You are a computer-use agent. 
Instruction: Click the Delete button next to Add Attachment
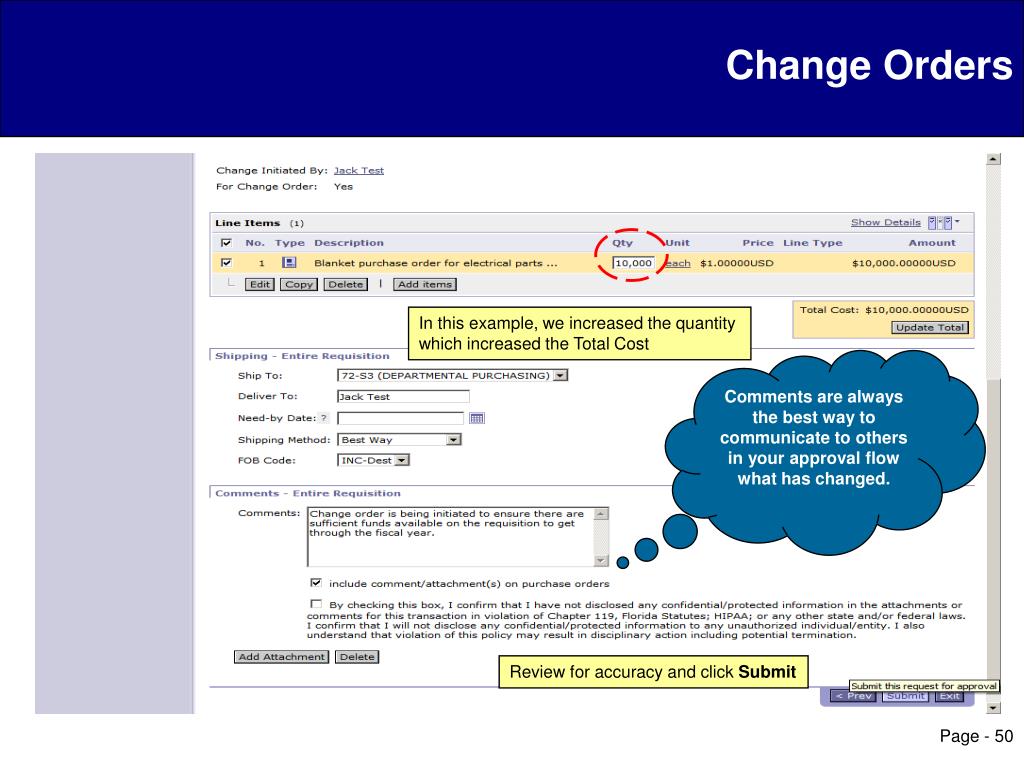357,657
